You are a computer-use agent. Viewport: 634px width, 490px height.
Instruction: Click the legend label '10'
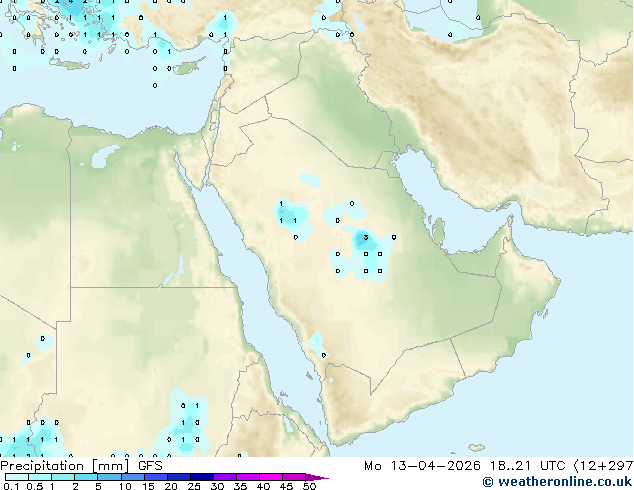pos(125,486)
